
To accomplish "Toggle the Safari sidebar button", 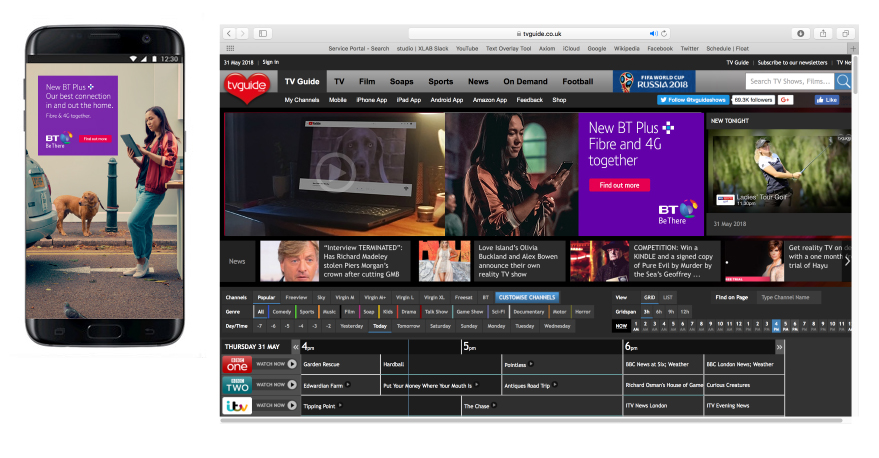I will point(263,33).
